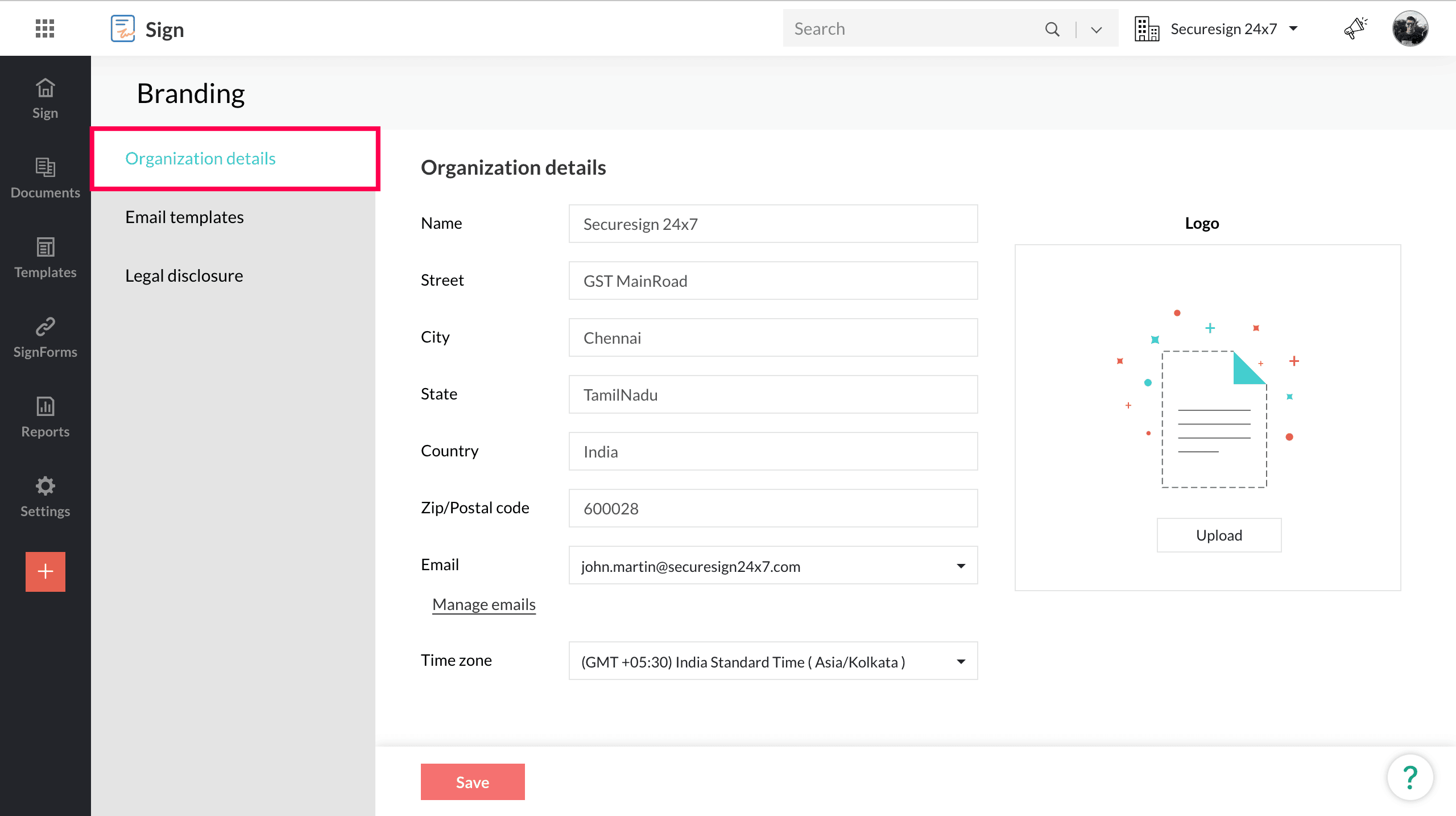This screenshot has height=816, width=1456.
Task: Open SignForms link icon
Action: pyautogui.click(x=45, y=337)
